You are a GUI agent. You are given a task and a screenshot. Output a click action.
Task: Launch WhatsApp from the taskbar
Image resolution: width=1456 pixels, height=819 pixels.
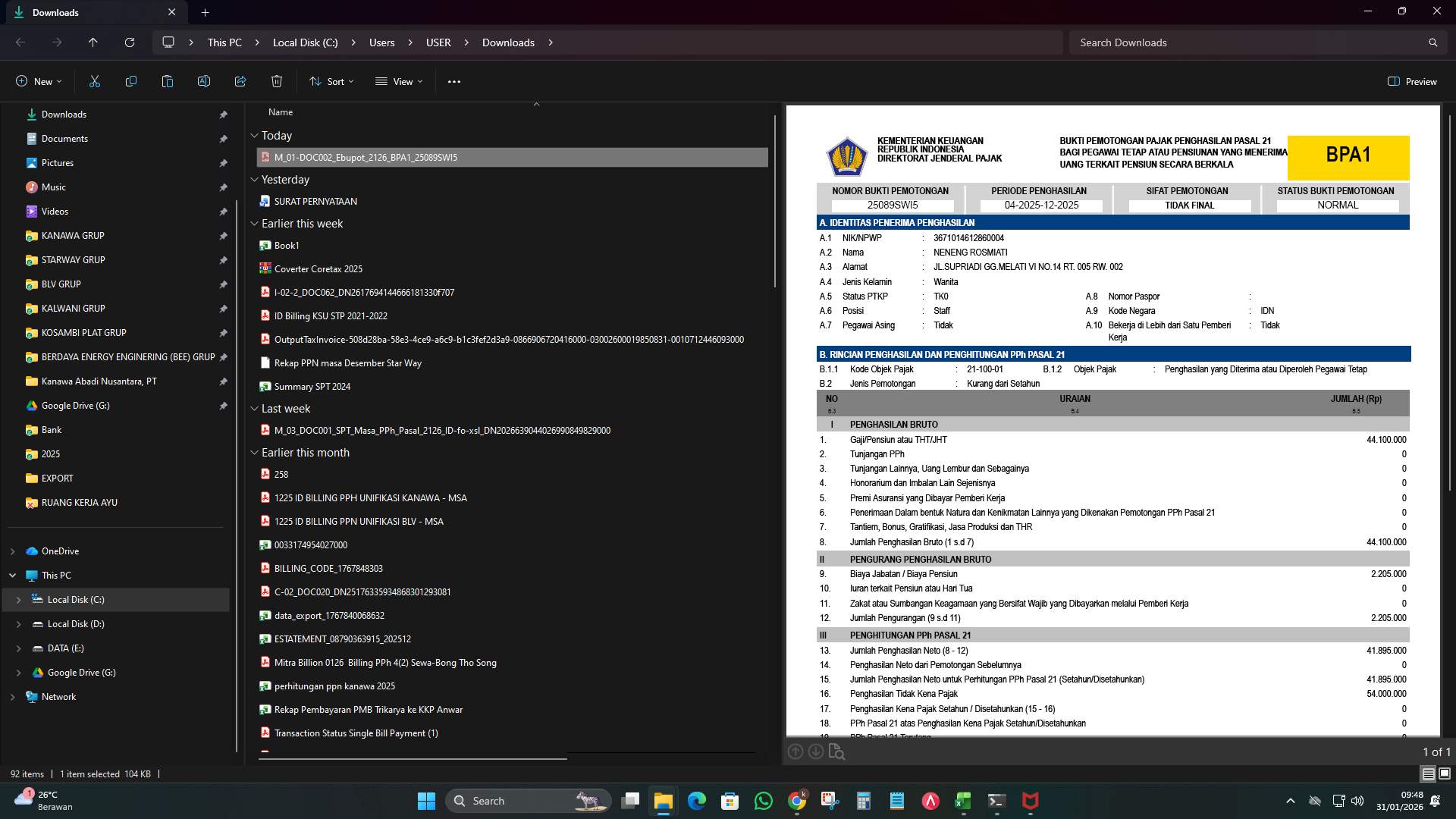[762, 801]
